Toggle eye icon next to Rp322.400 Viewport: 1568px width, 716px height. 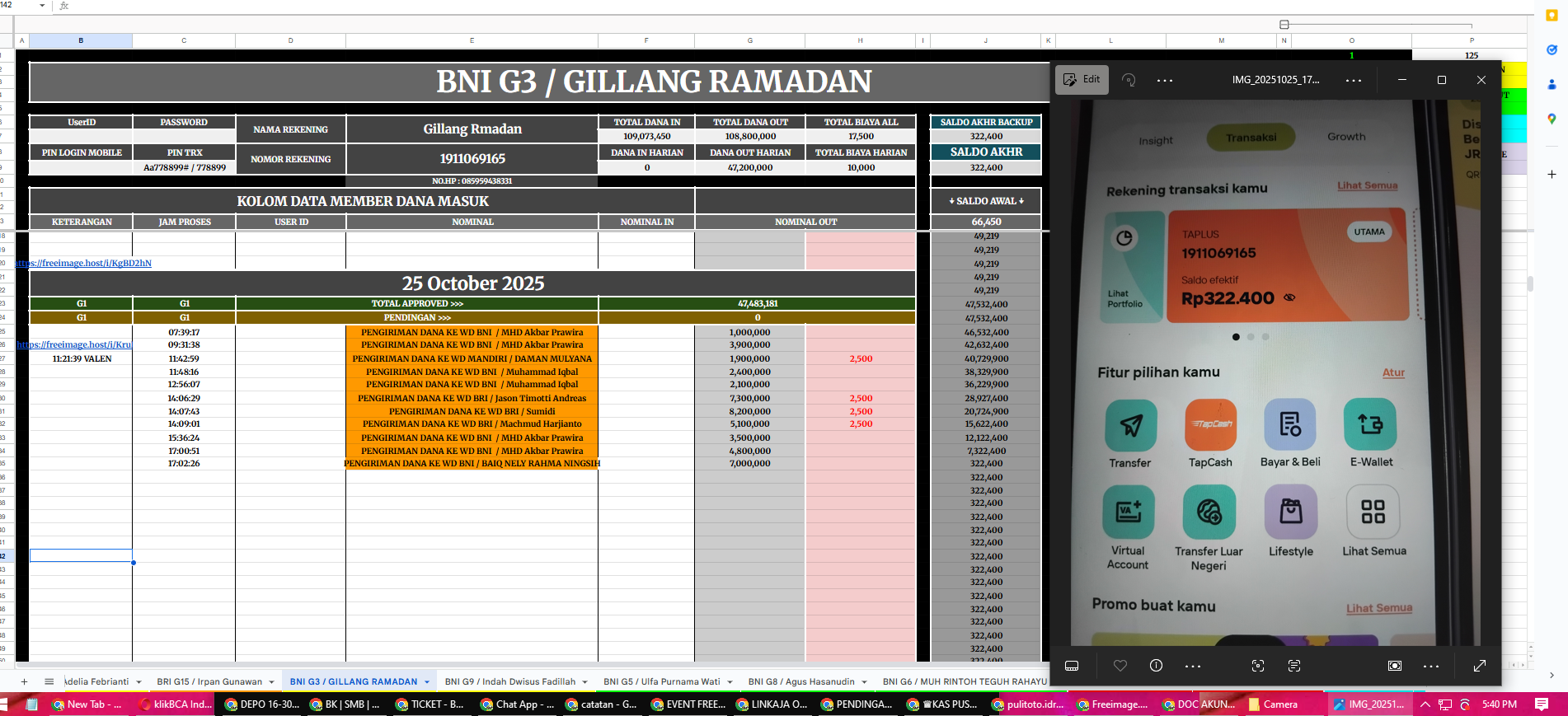1289,297
